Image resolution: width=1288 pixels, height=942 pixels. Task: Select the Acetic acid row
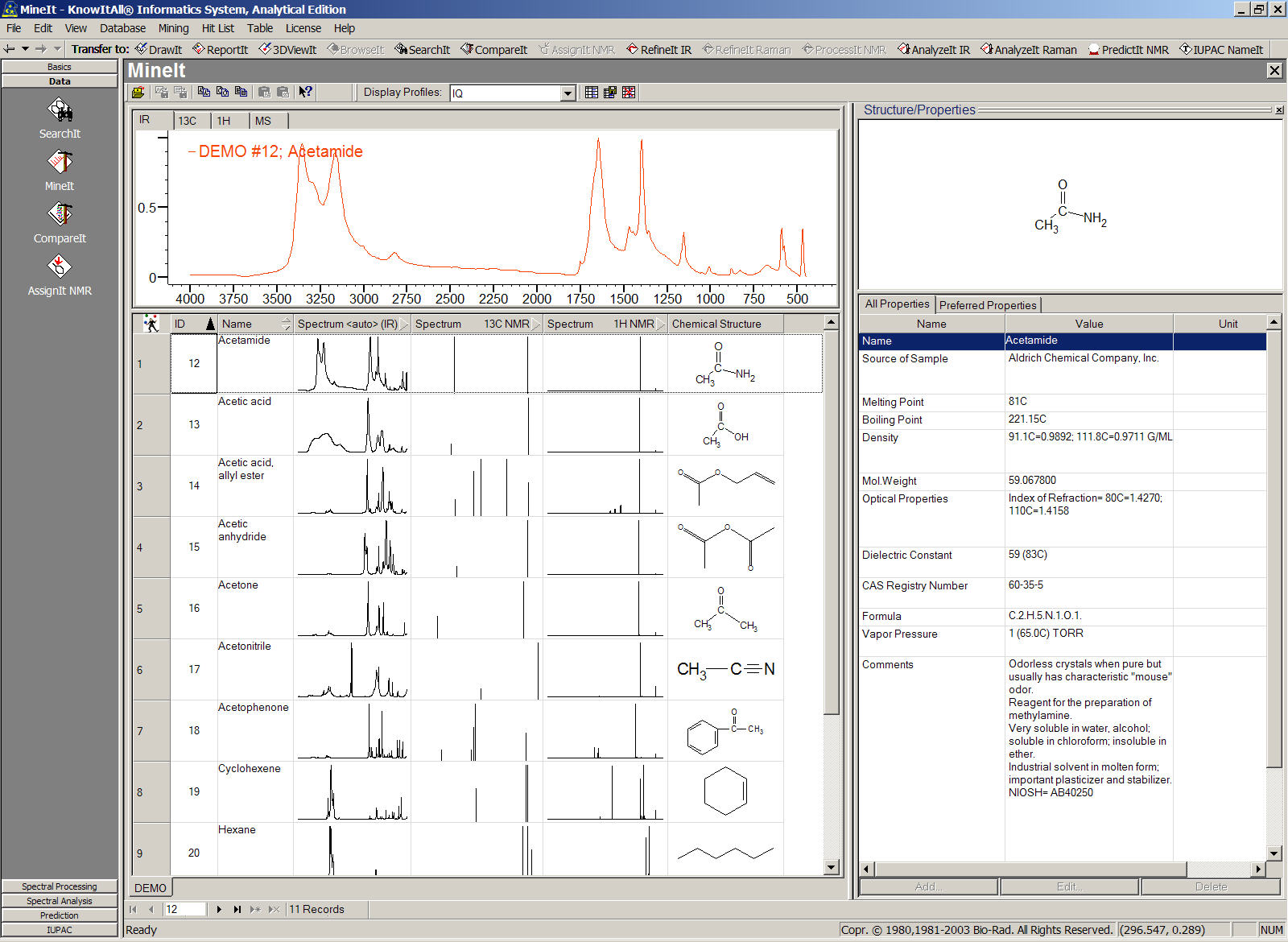pos(477,425)
